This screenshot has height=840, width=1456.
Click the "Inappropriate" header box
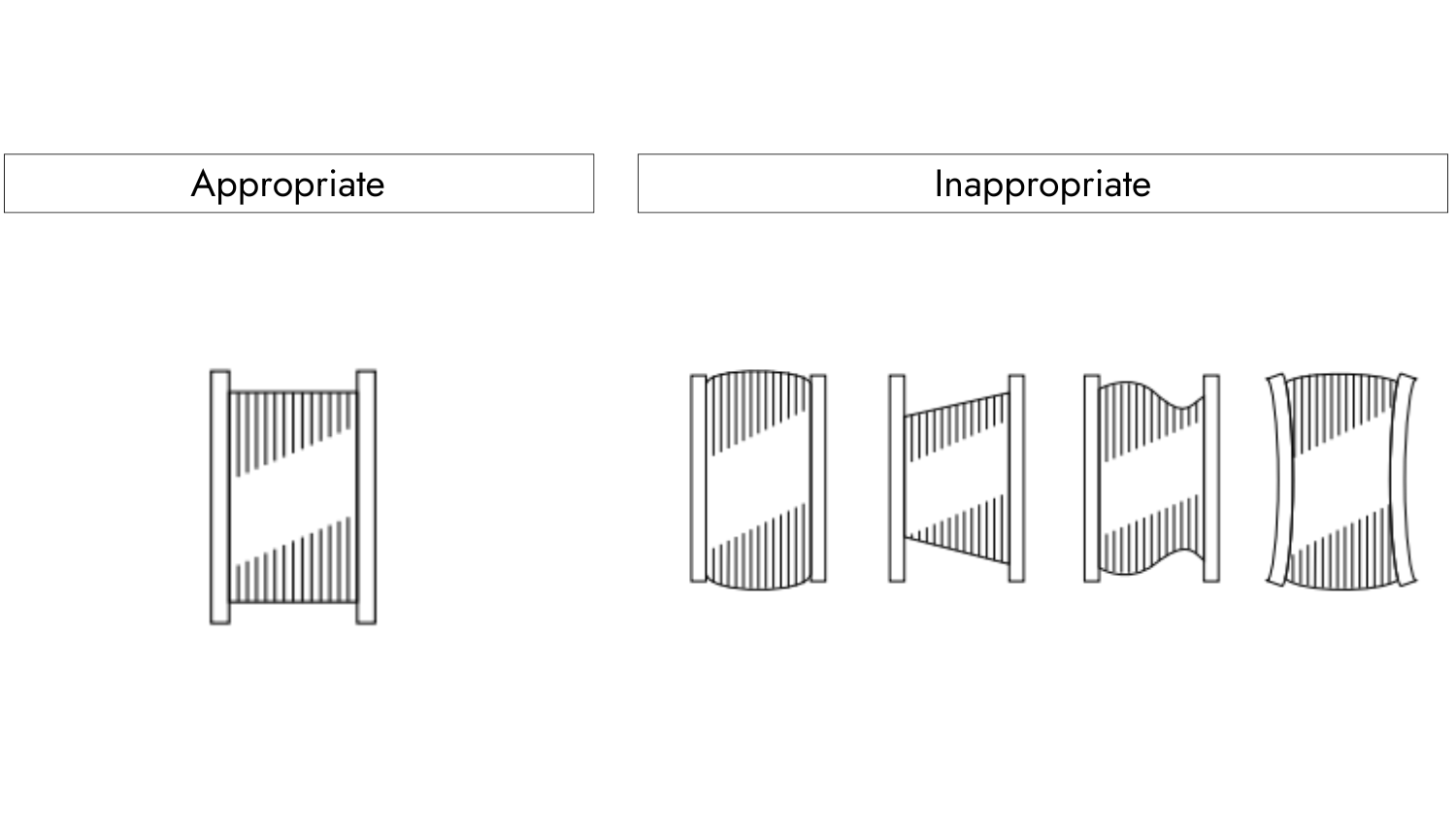1042,184
